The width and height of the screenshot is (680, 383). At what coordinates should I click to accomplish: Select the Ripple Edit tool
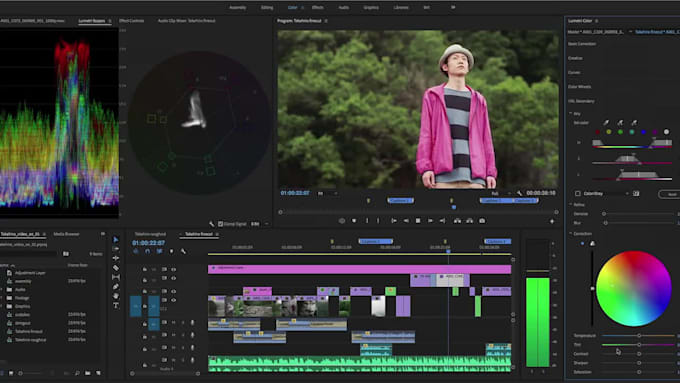click(x=116, y=258)
